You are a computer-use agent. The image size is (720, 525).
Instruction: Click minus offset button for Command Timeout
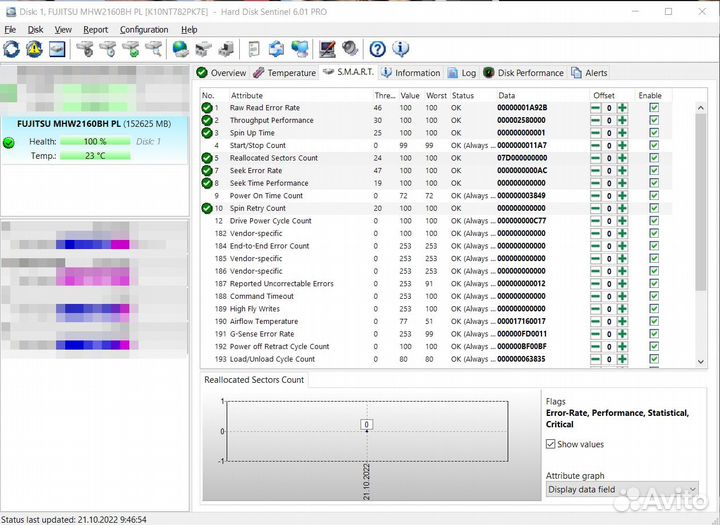(x=596, y=296)
